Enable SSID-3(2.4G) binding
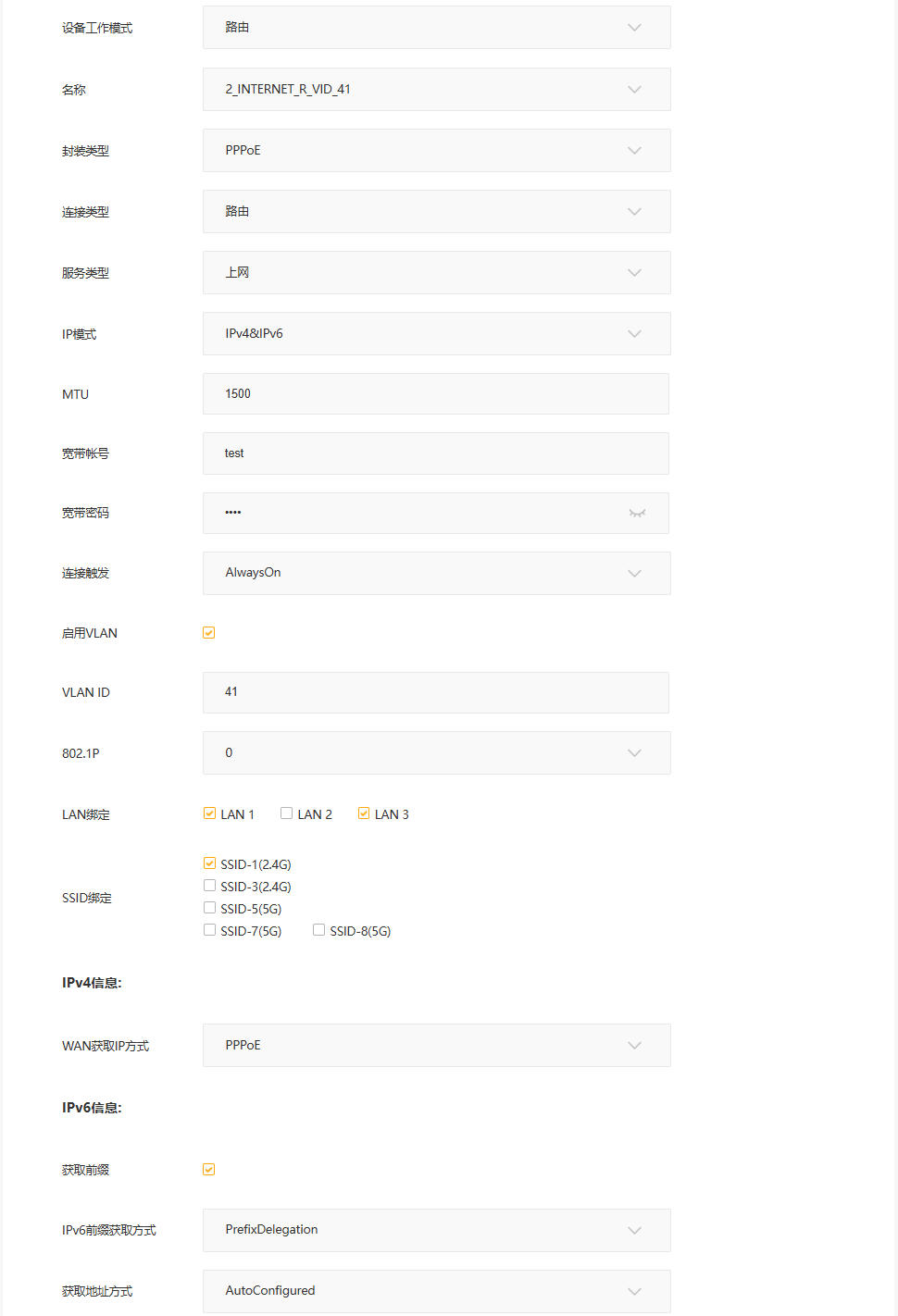The width and height of the screenshot is (898, 1316). click(209, 886)
